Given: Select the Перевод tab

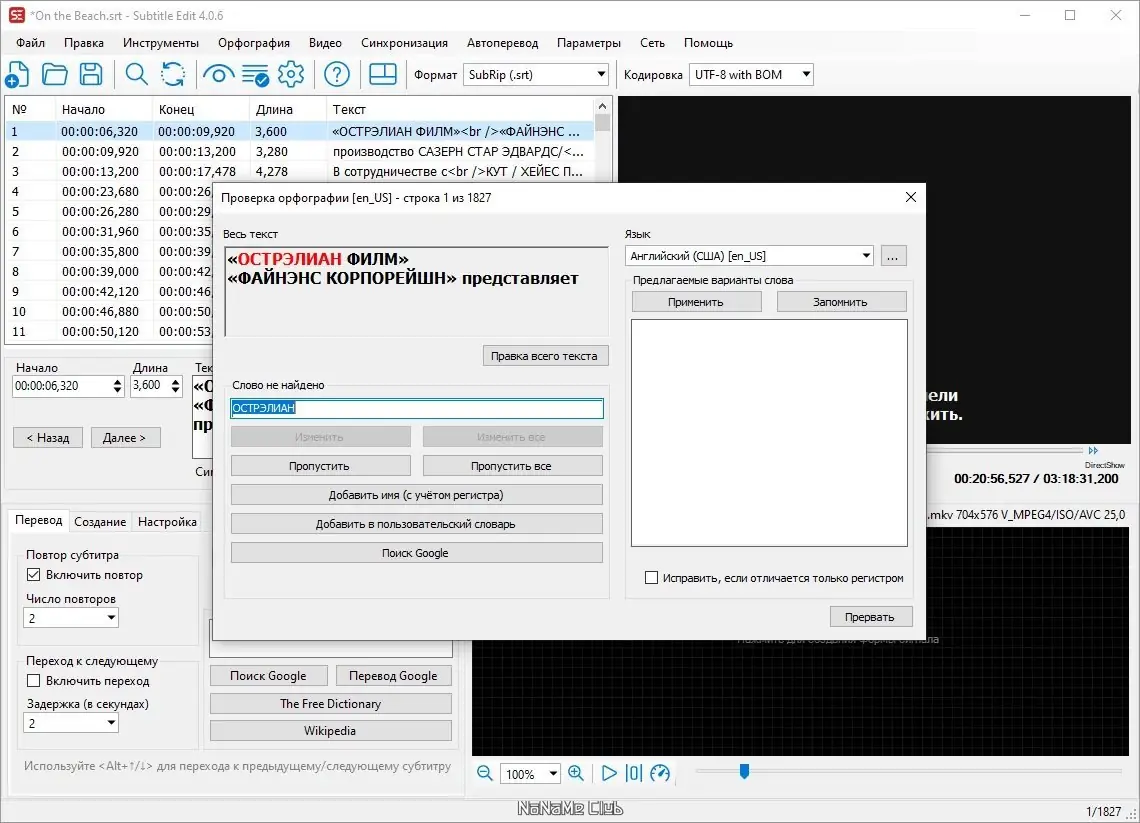Looking at the screenshot, I should [39, 521].
